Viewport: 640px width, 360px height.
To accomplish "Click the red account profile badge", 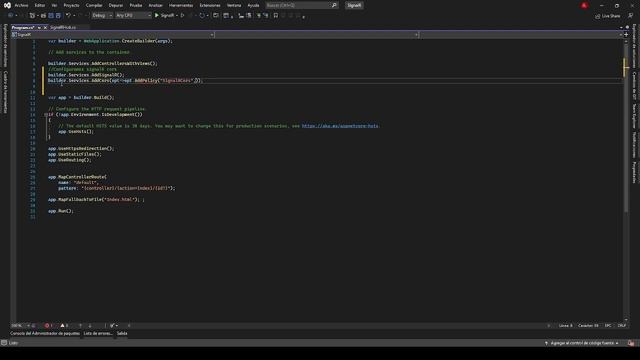I will [584, 5].
